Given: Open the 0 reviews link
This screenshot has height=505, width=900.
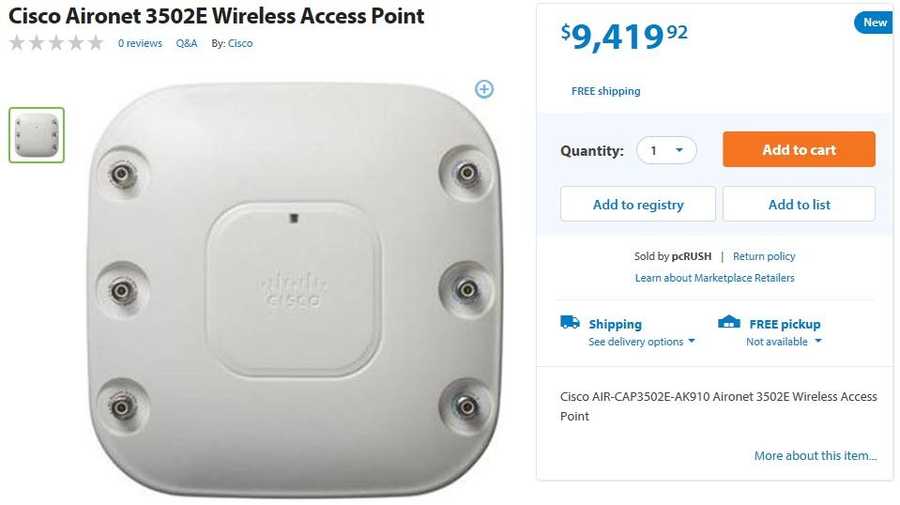Looking at the screenshot, I should (x=140, y=44).
